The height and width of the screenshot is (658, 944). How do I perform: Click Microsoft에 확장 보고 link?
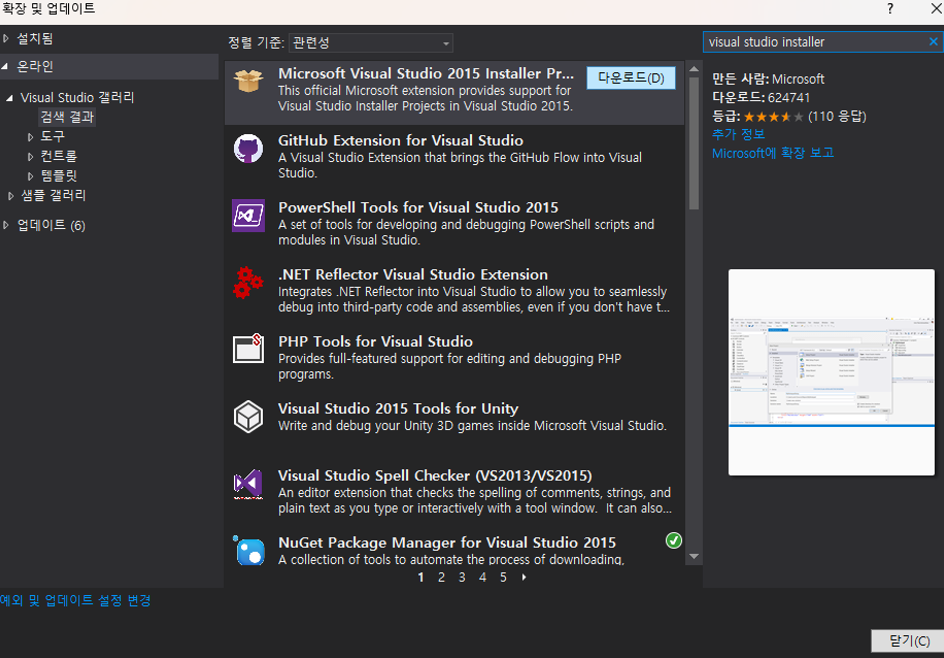click(773, 153)
